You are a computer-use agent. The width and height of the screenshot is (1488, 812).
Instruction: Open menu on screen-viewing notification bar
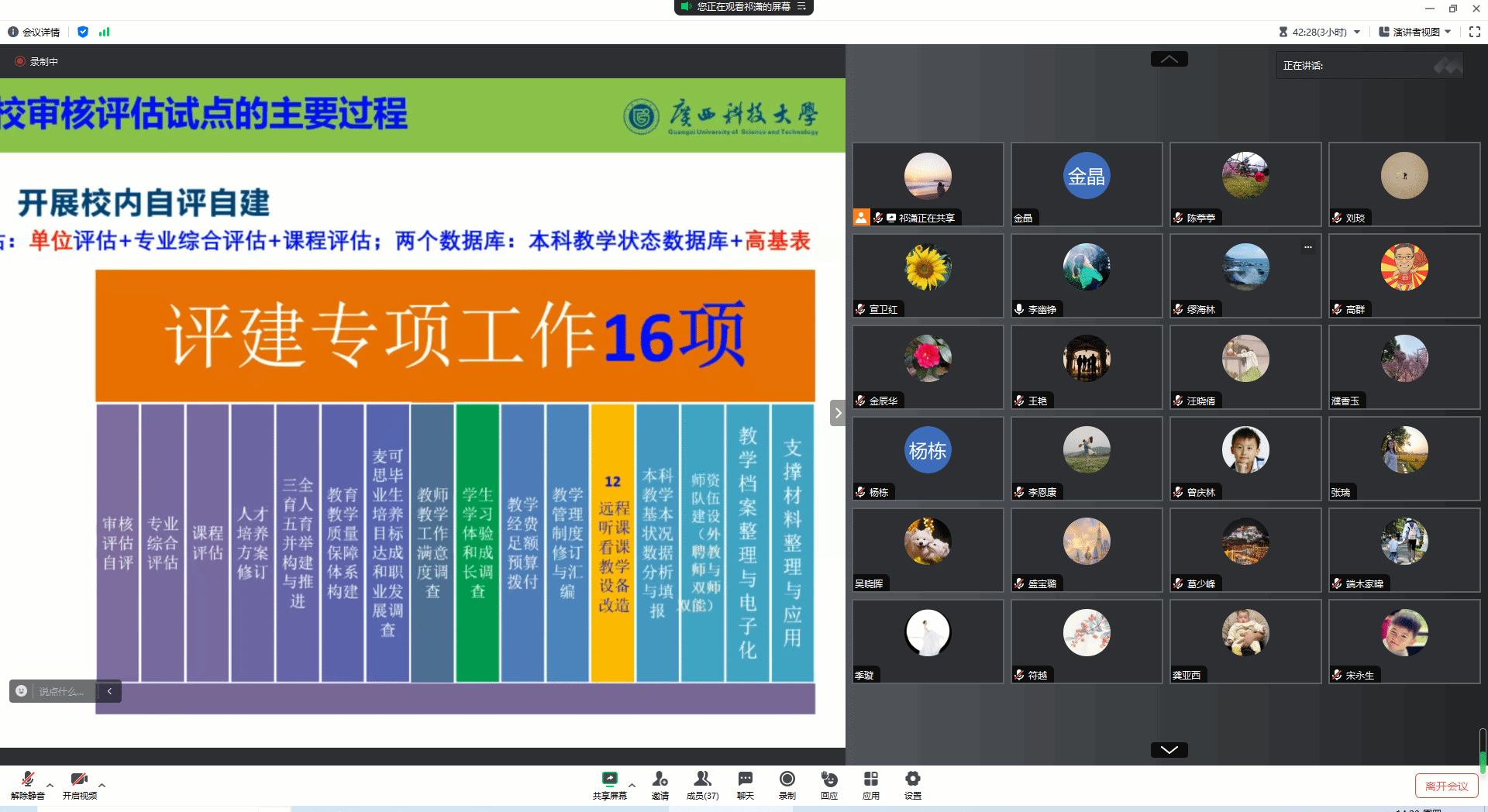tap(801, 7)
